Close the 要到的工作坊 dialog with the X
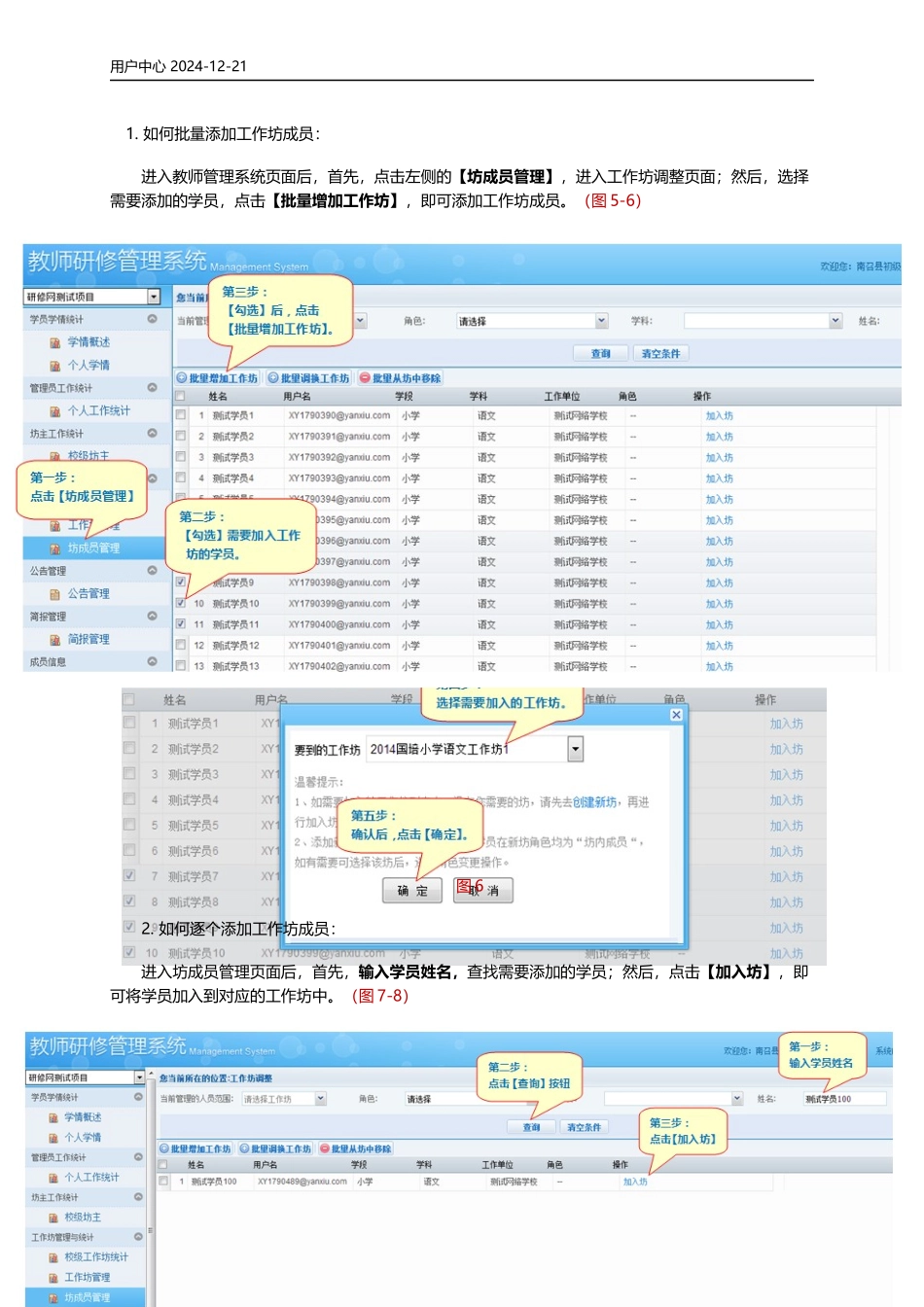 tap(676, 715)
